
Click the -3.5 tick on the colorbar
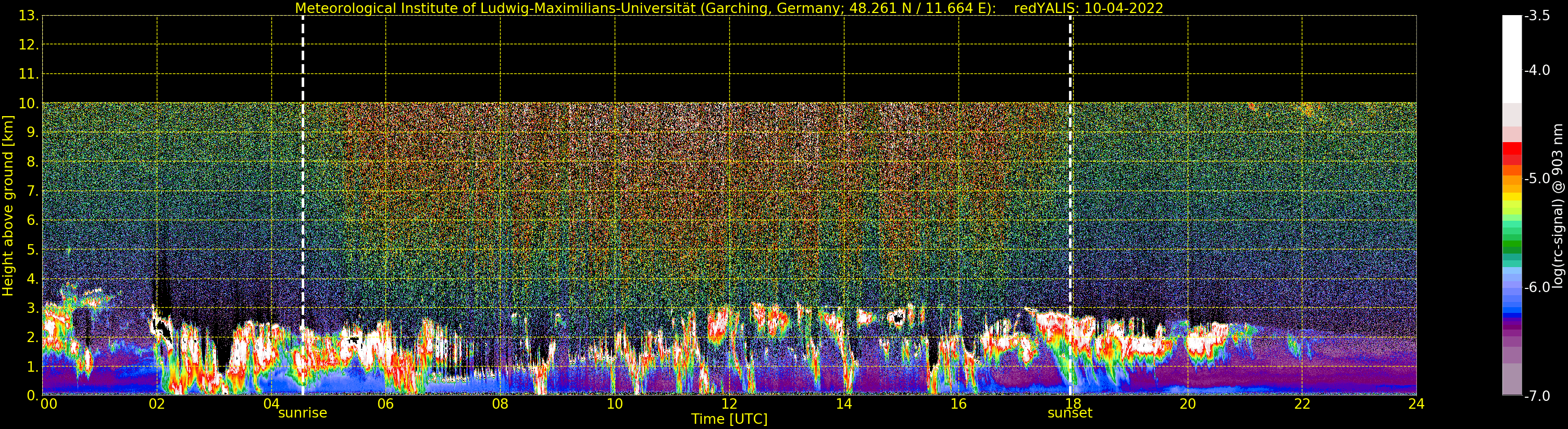tap(1538, 16)
